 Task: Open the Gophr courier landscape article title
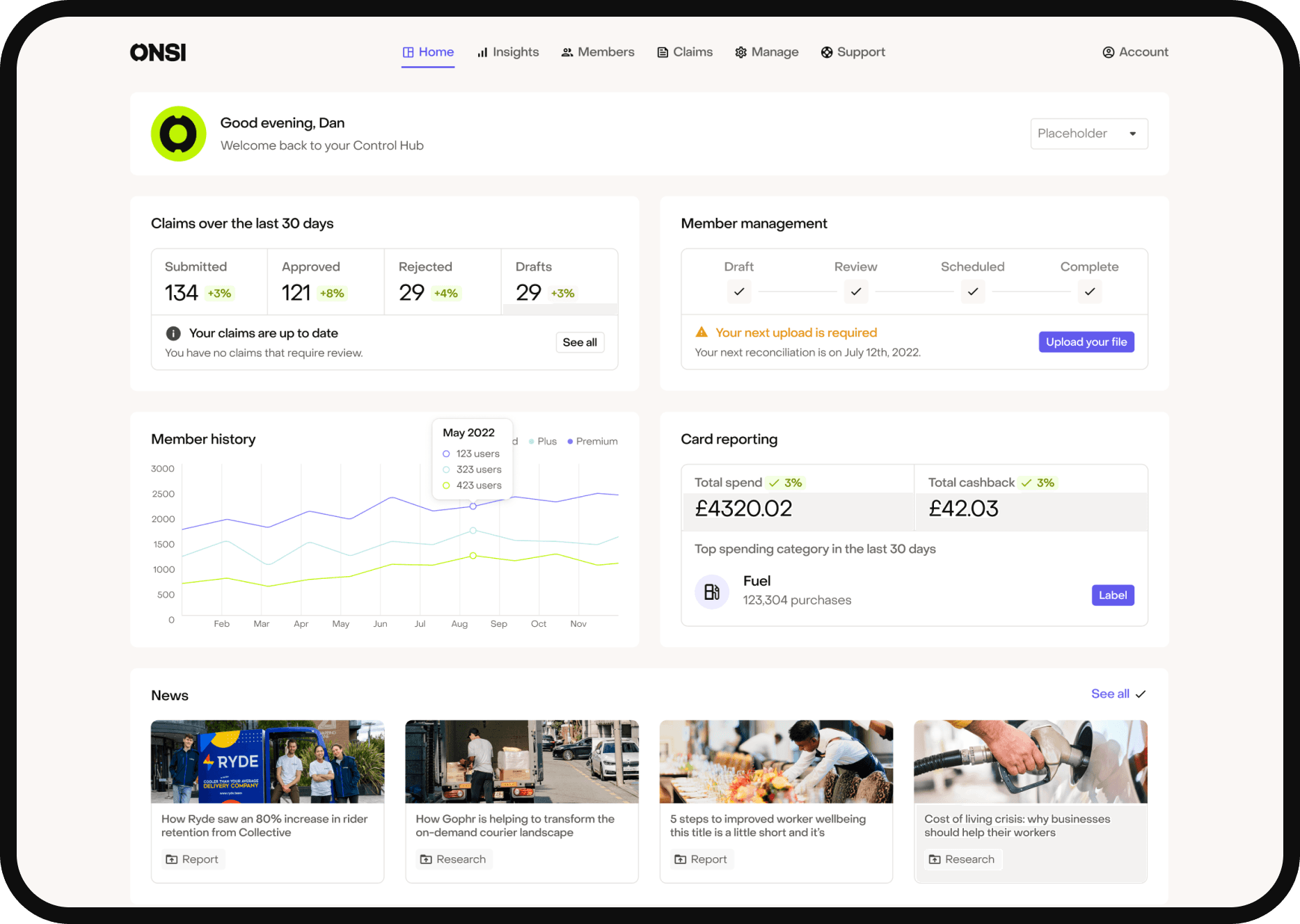point(515,826)
